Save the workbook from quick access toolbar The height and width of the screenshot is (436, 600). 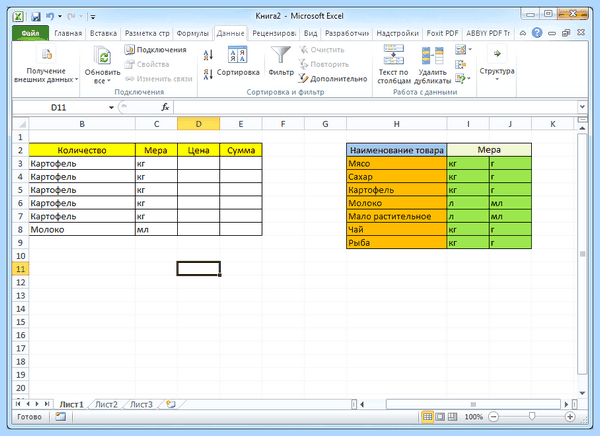36,16
